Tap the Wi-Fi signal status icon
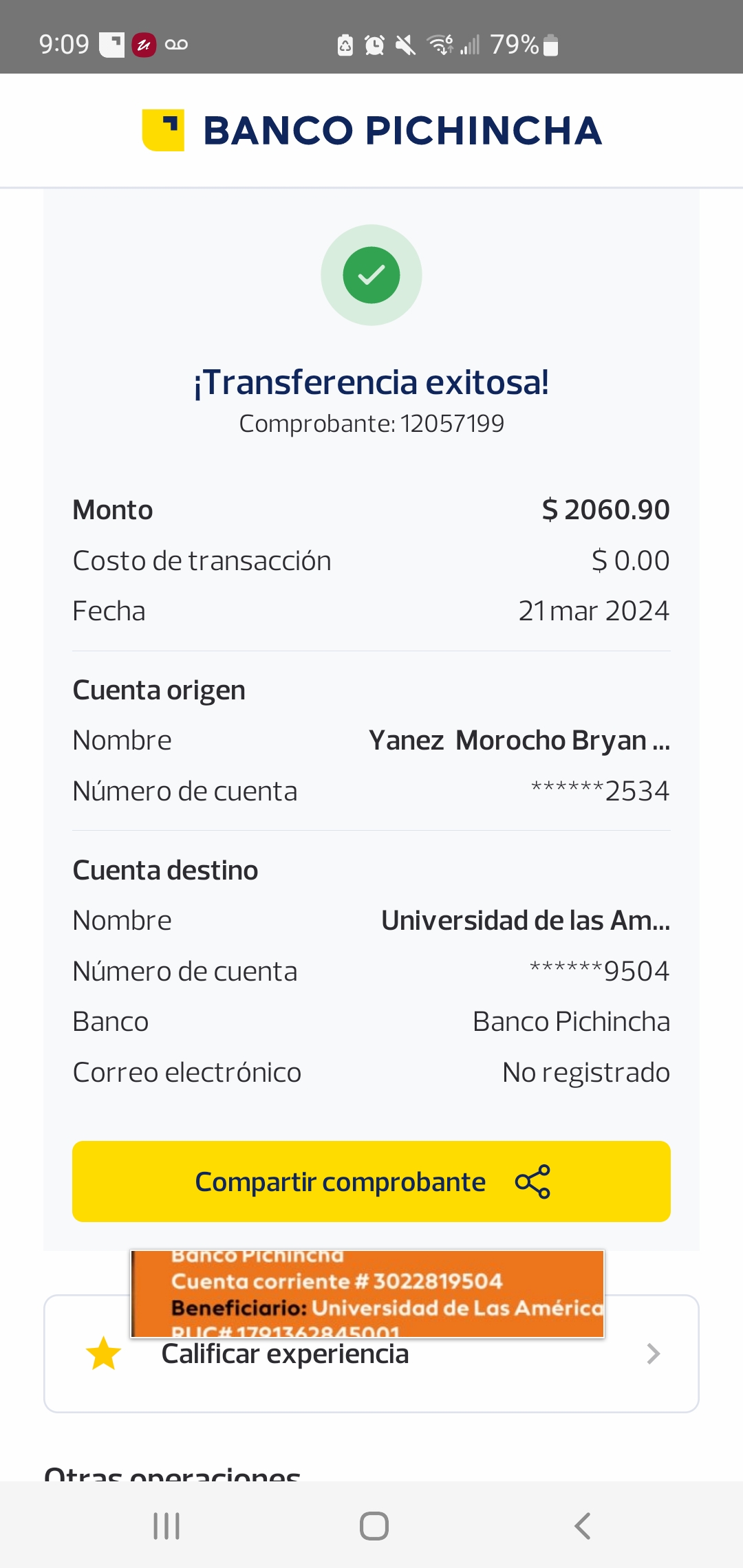This screenshot has height=1568, width=743. point(440,45)
